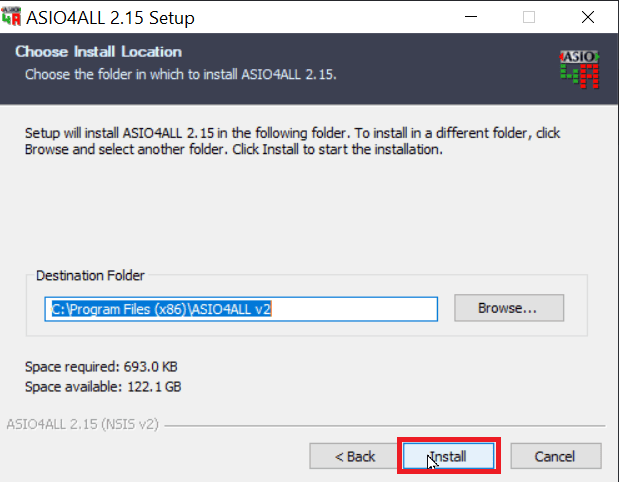Click the "ASIO4ALL 2.15 (NSIS v2)" branding text
This screenshot has height=482, width=619.
coord(83,424)
